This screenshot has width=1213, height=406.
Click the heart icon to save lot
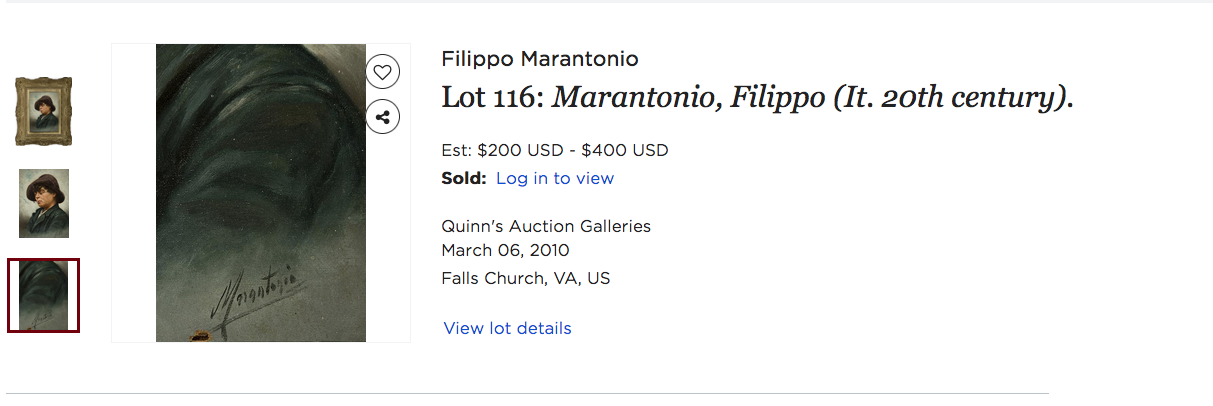point(383,72)
